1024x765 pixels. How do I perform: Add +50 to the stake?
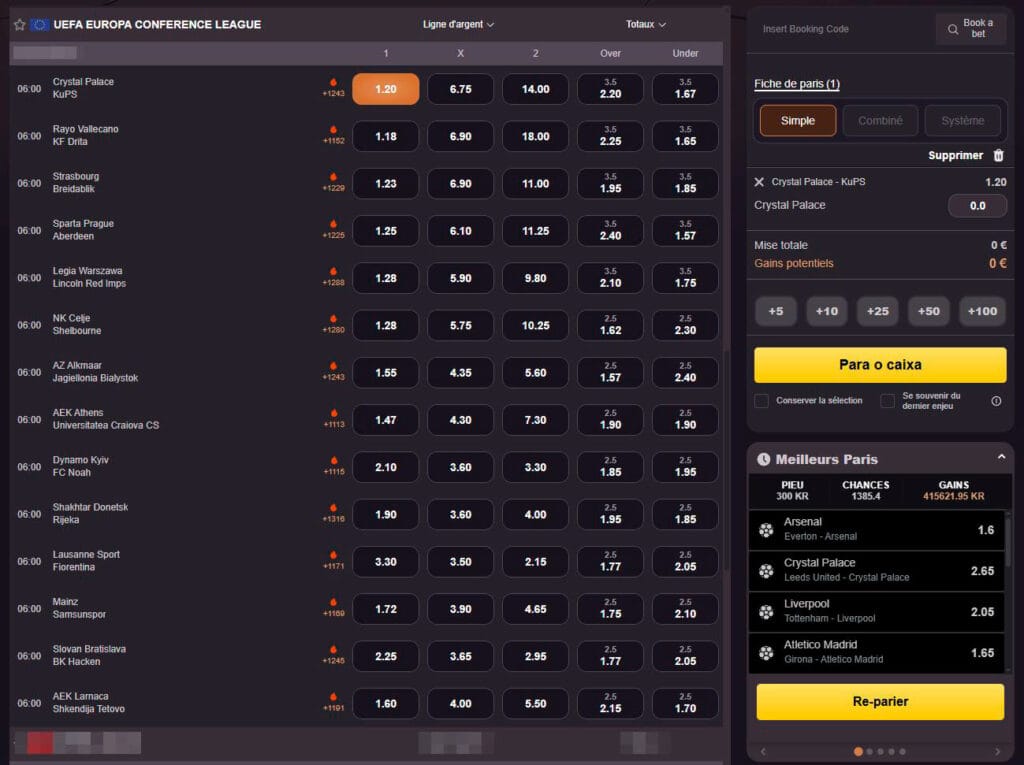(x=929, y=311)
